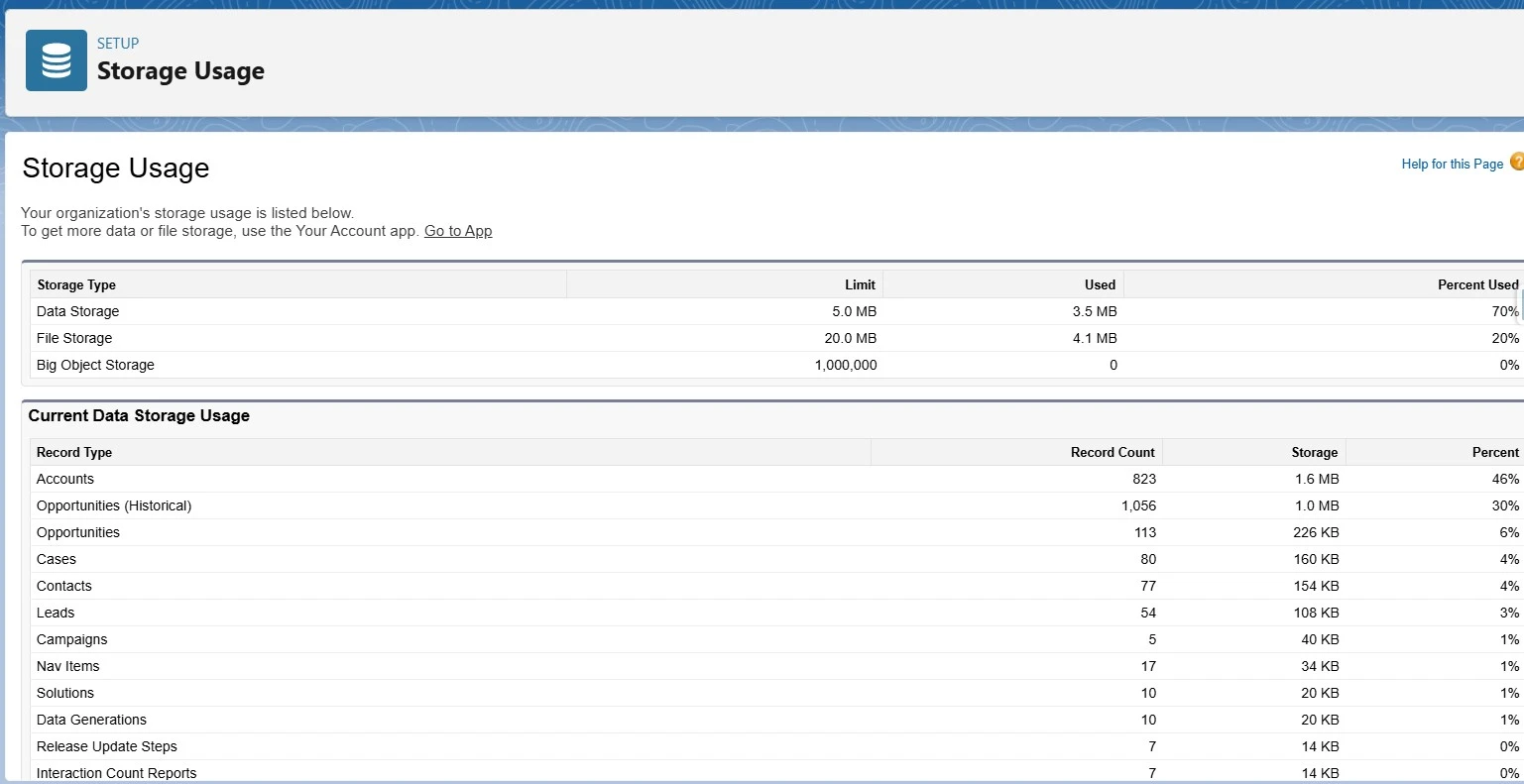Select the Data Storage row
1524x784 pixels.
click(x=77, y=311)
